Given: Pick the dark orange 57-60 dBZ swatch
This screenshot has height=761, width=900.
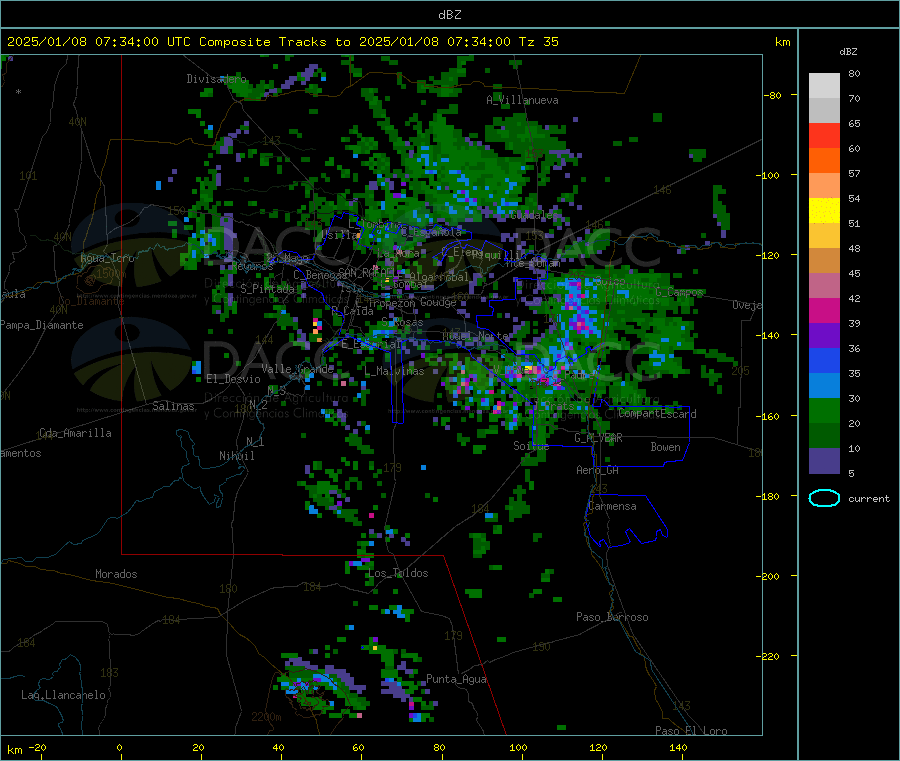Looking at the screenshot, I should pyautogui.click(x=824, y=161).
